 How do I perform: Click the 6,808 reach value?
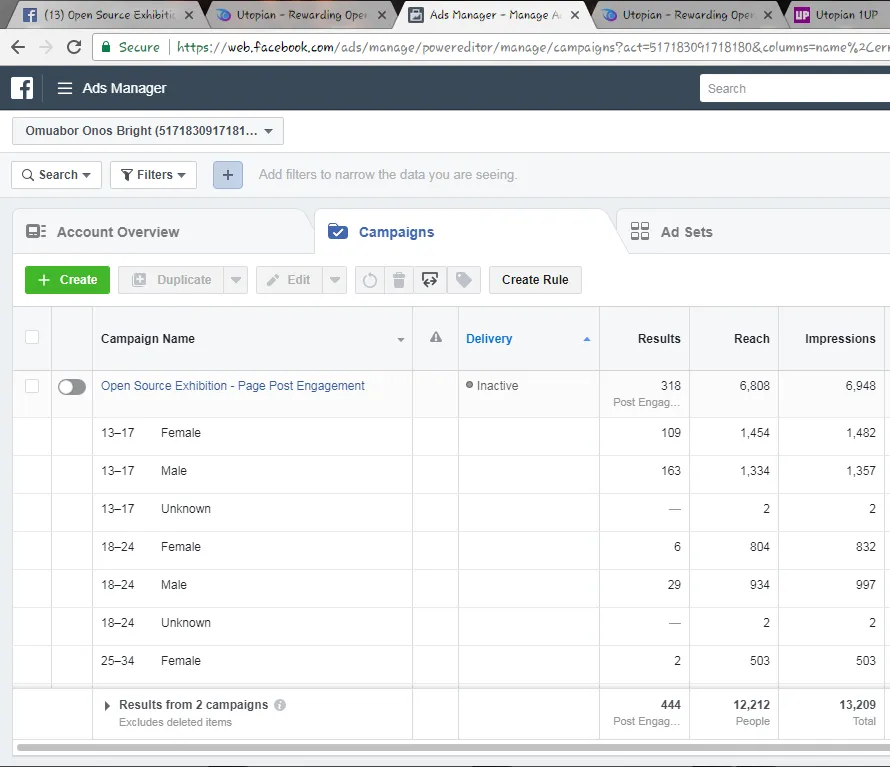click(x=754, y=385)
